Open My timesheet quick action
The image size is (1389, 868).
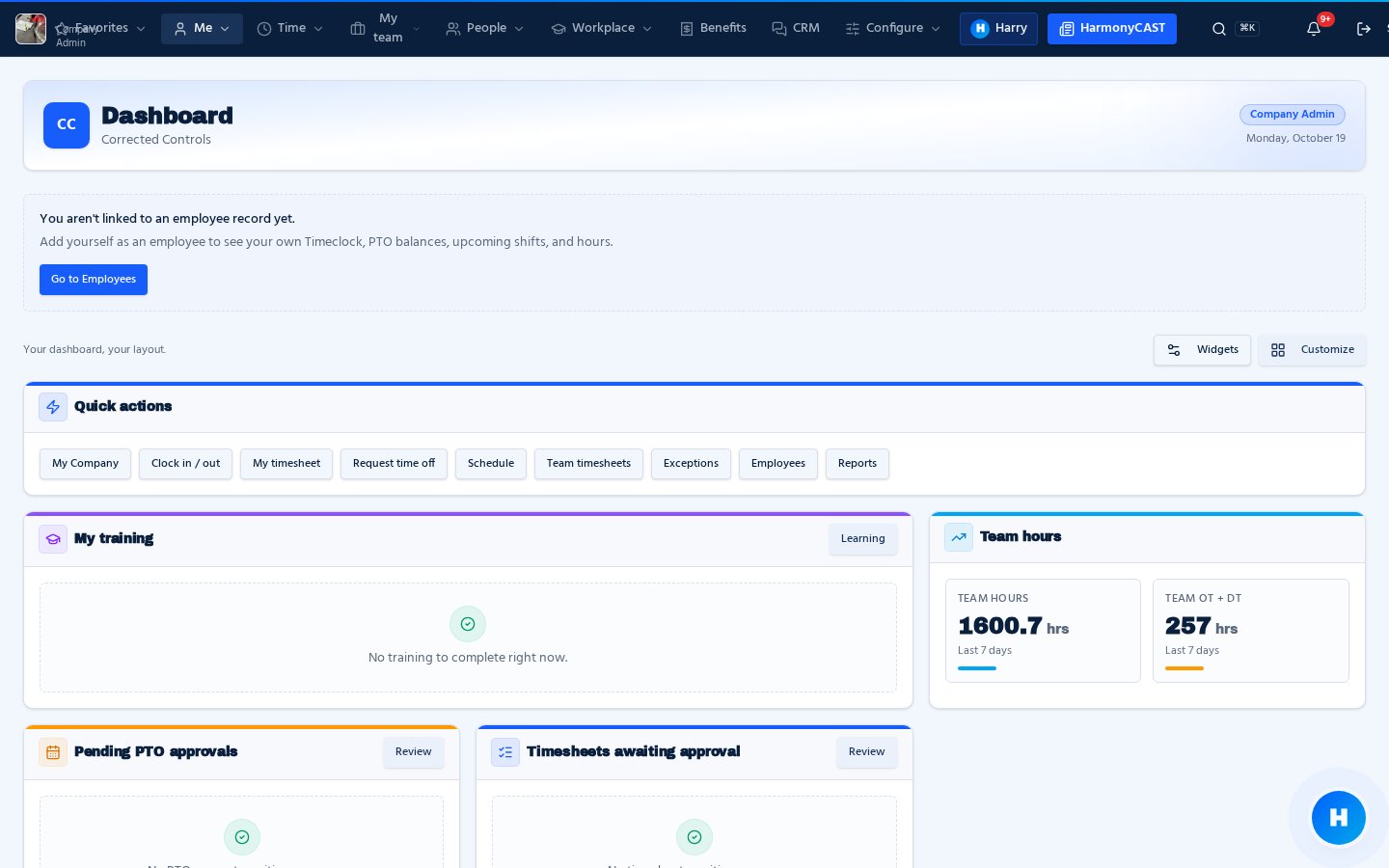[x=286, y=464]
